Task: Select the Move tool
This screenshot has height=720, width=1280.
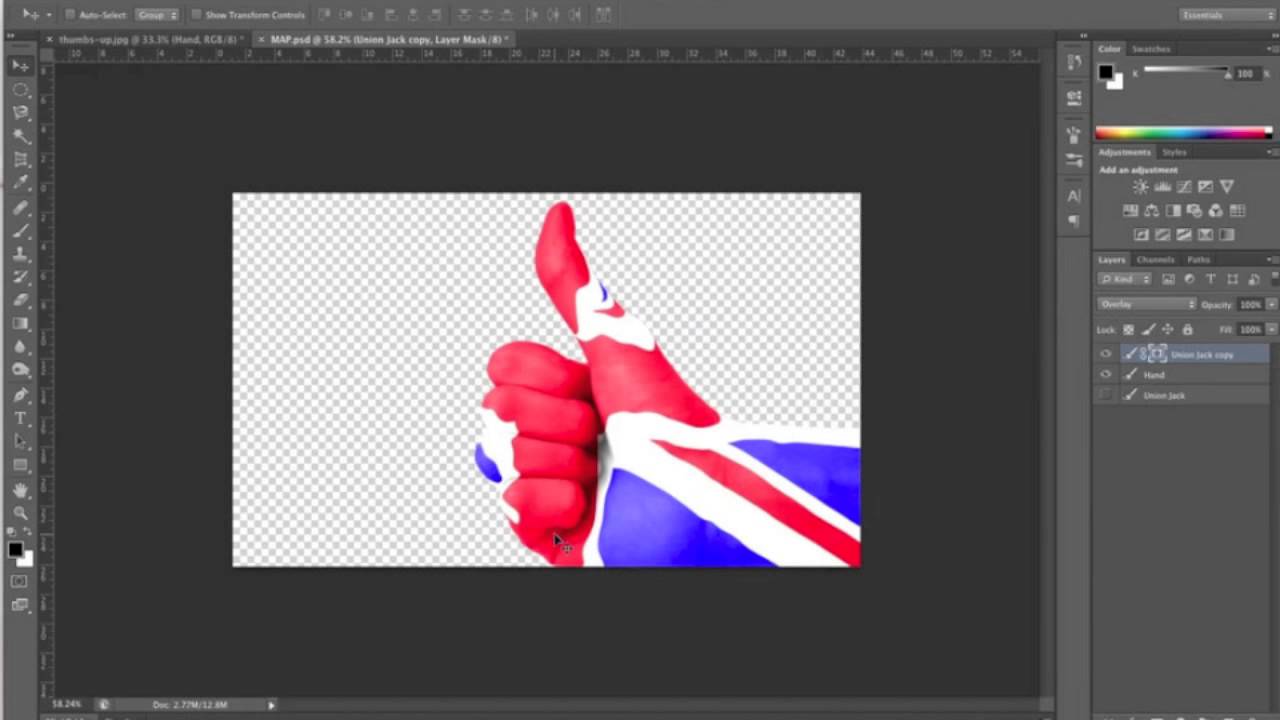Action: coord(20,66)
